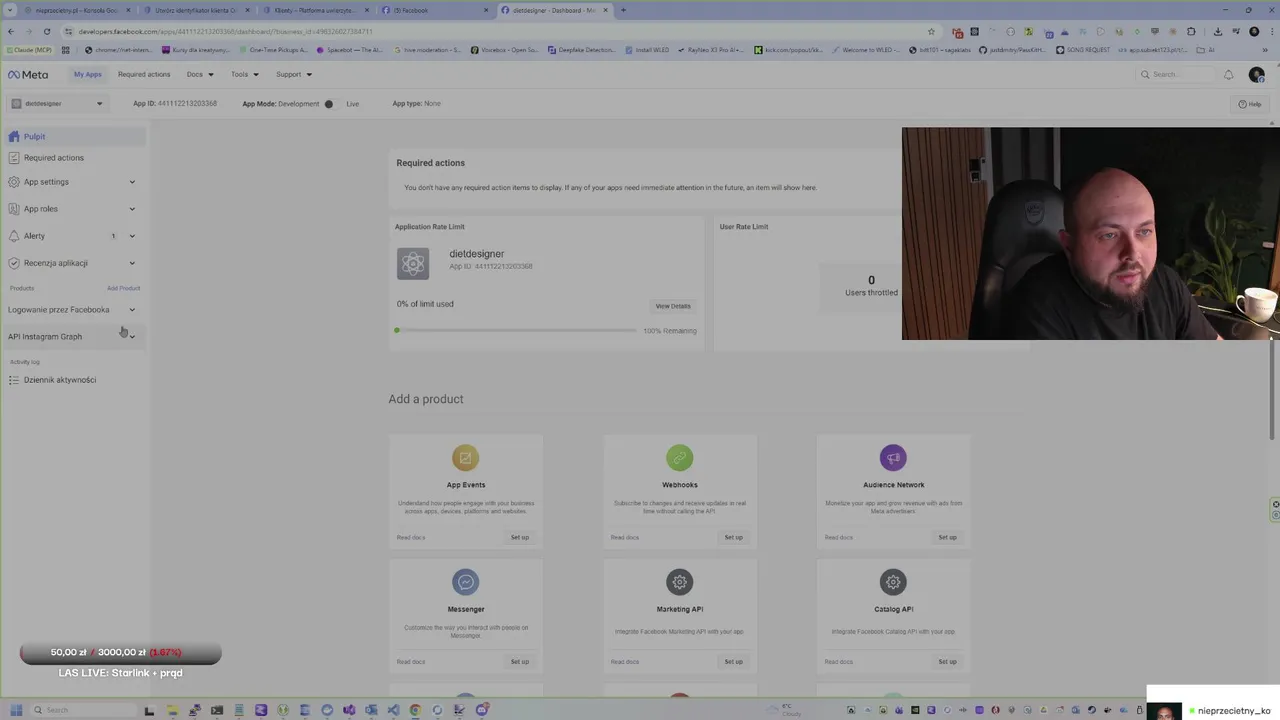1280x720 pixels.
Task: Click the Recenzja aplikacji check icon
Action: click(x=14, y=263)
